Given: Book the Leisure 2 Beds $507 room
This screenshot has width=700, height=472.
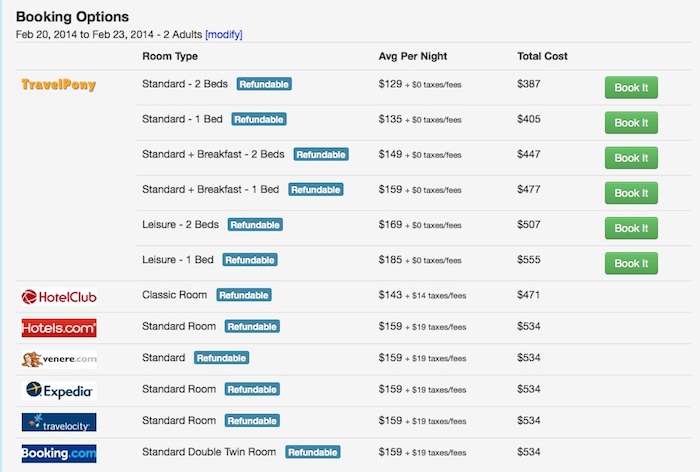Looking at the screenshot, I should click(x=631, y=228).
